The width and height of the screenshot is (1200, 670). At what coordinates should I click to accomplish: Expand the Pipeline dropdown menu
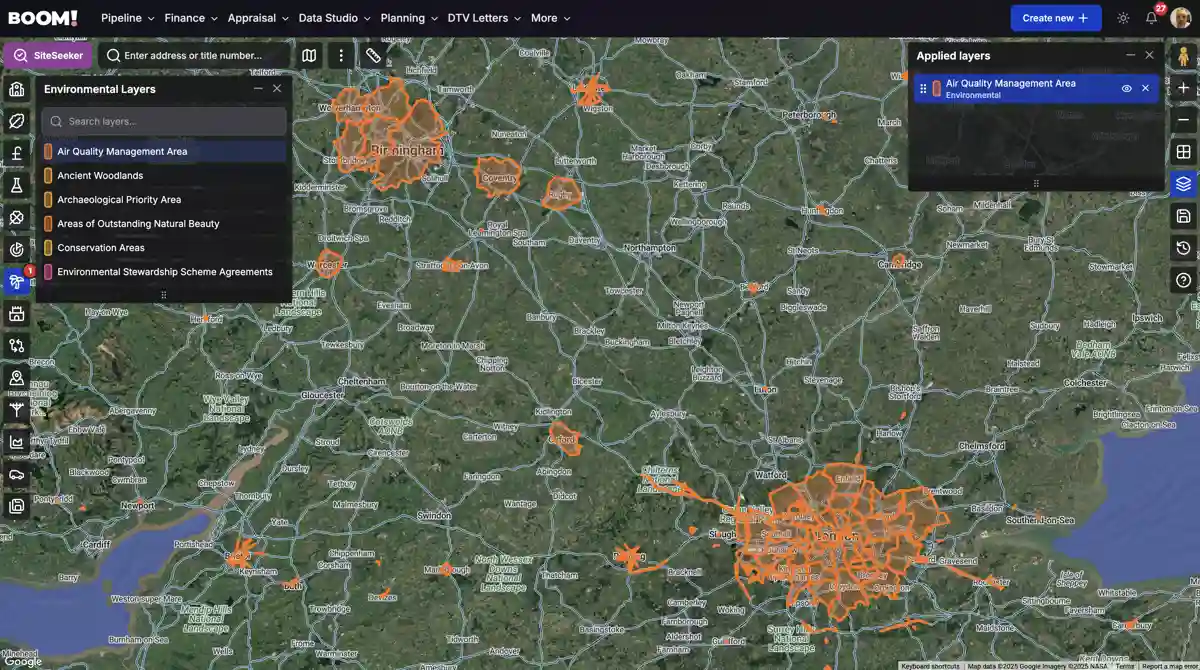click(128, 18)
